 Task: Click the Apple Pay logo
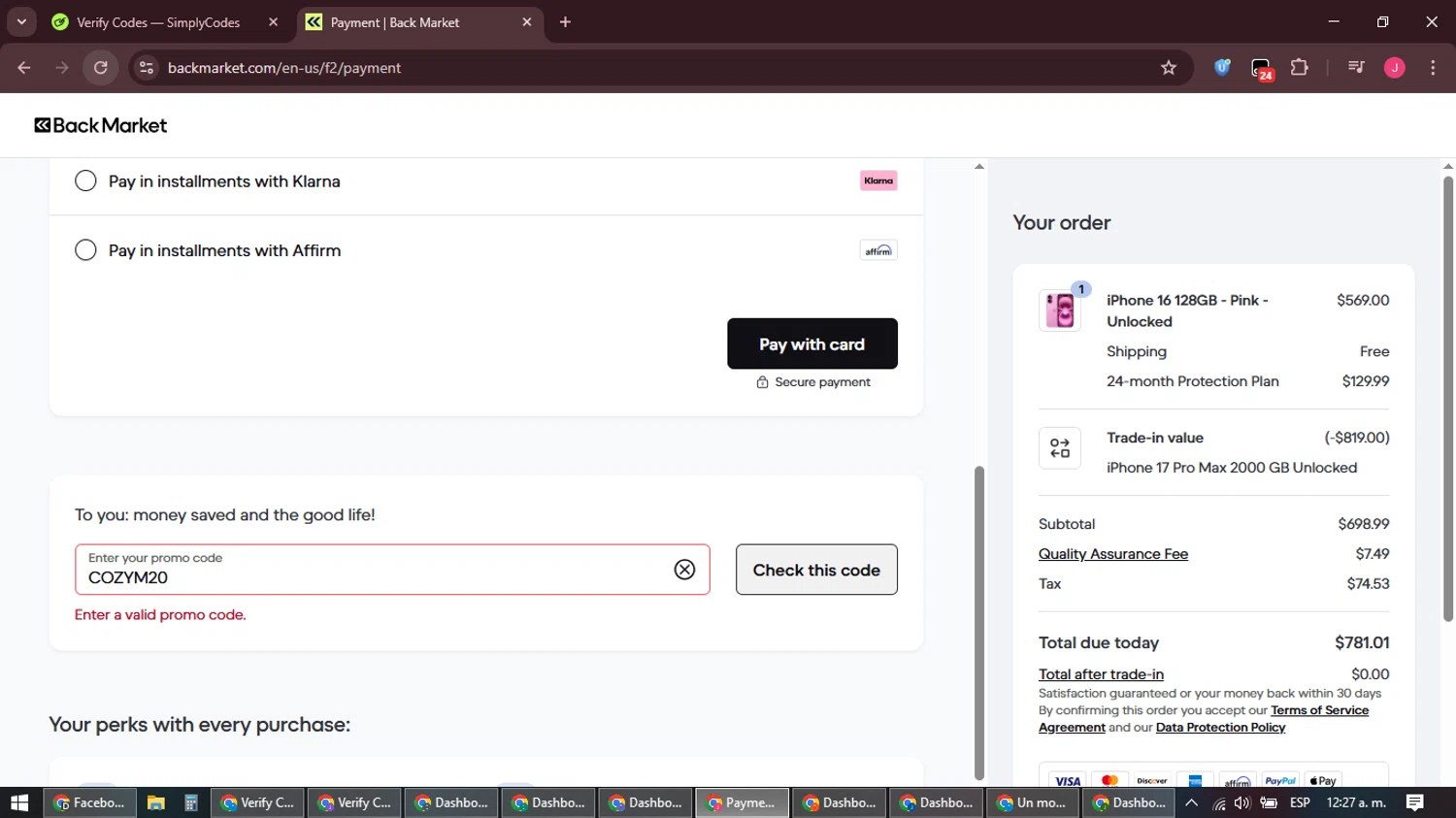1323,780
